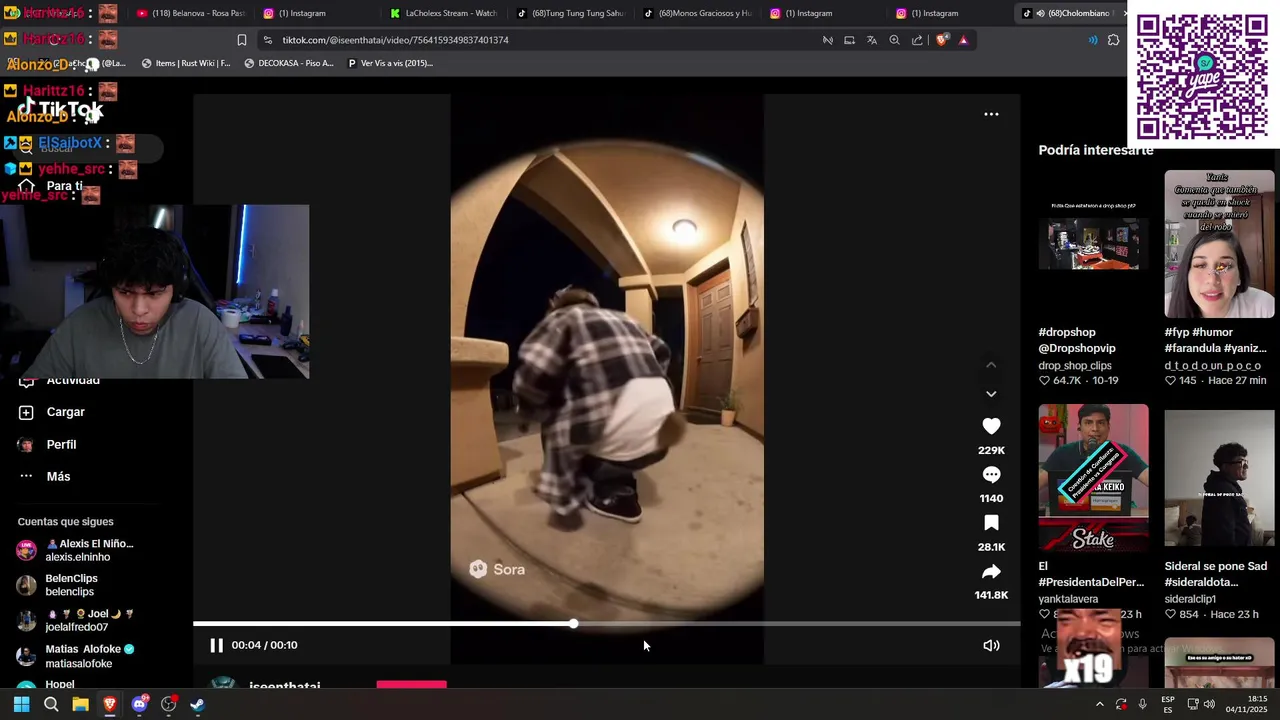Open the Windows taskbar search icon
The width and height of the screenshot is (1280, 720).
[x=51, y=705]
